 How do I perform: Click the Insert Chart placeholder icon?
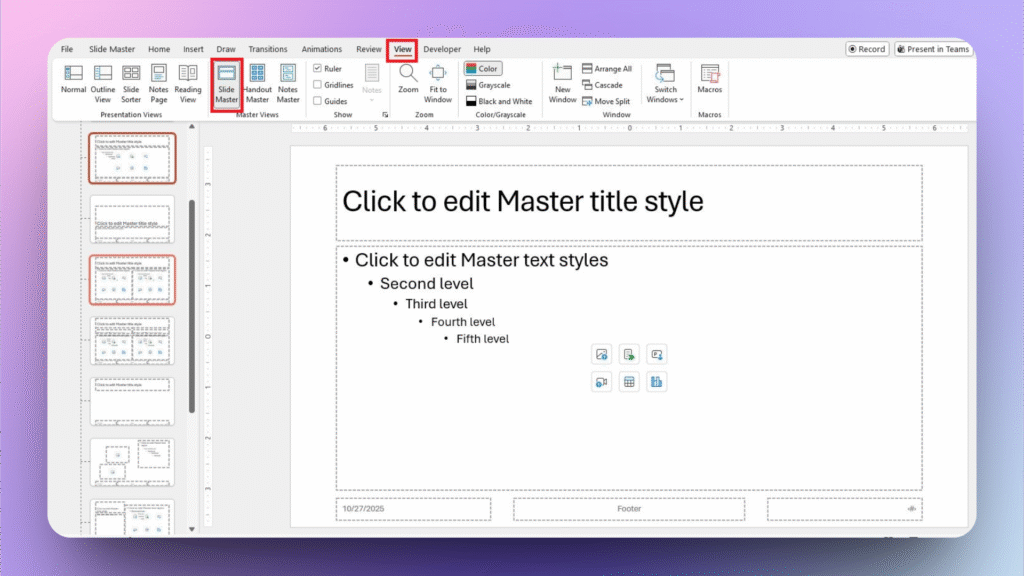658,381
